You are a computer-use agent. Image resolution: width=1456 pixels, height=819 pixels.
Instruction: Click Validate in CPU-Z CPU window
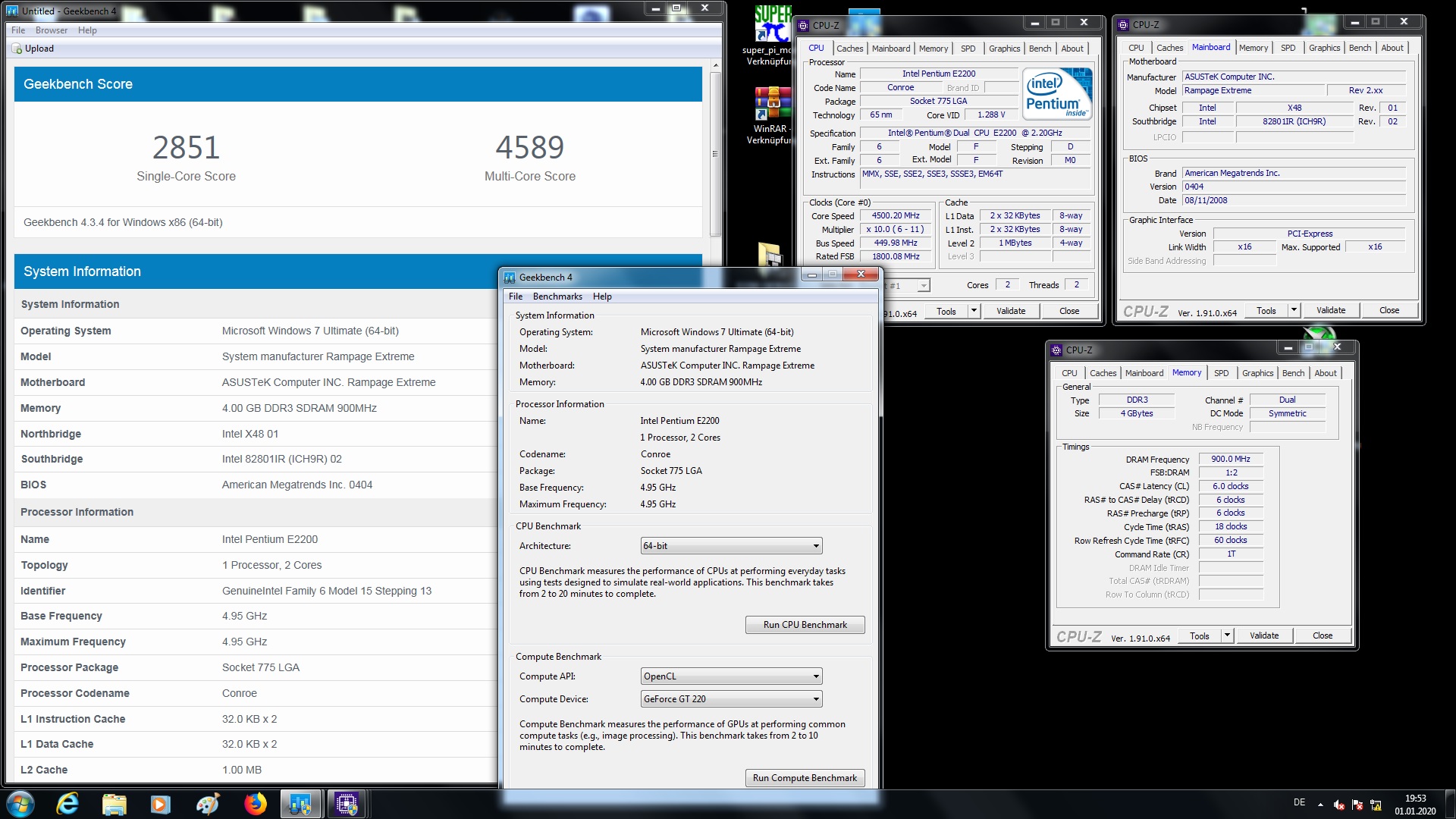pyautogui.click(x=1010, y=311)
